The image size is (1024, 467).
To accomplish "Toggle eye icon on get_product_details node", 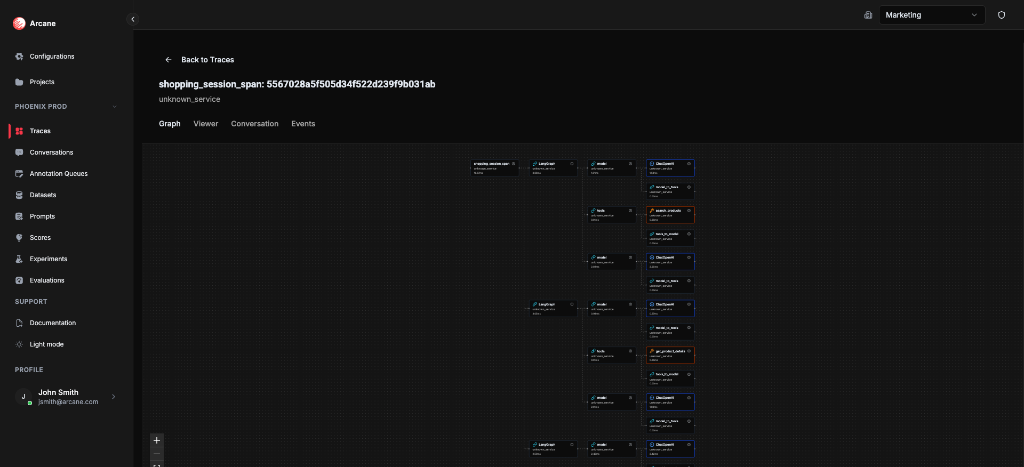I will 689,351.
